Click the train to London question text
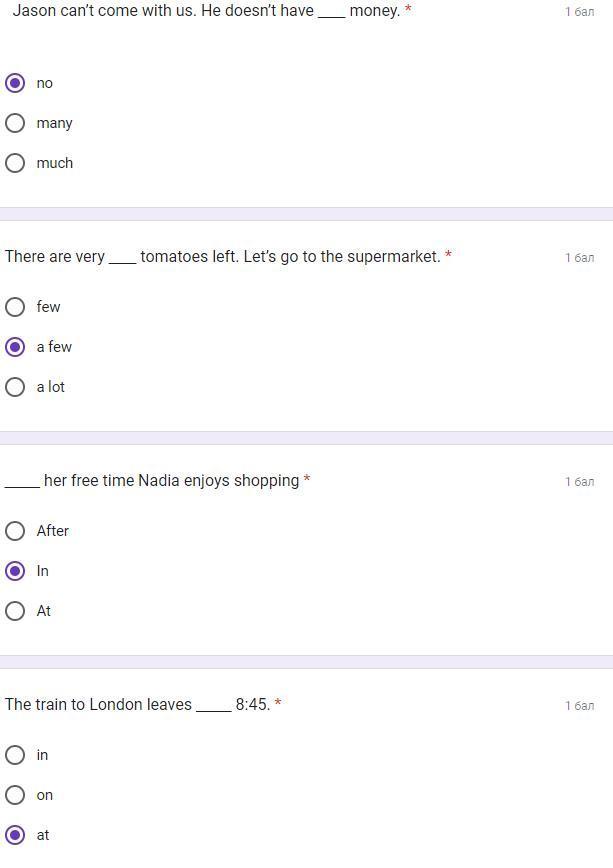The height and width of the screenshot is (868, 613). 137,705
